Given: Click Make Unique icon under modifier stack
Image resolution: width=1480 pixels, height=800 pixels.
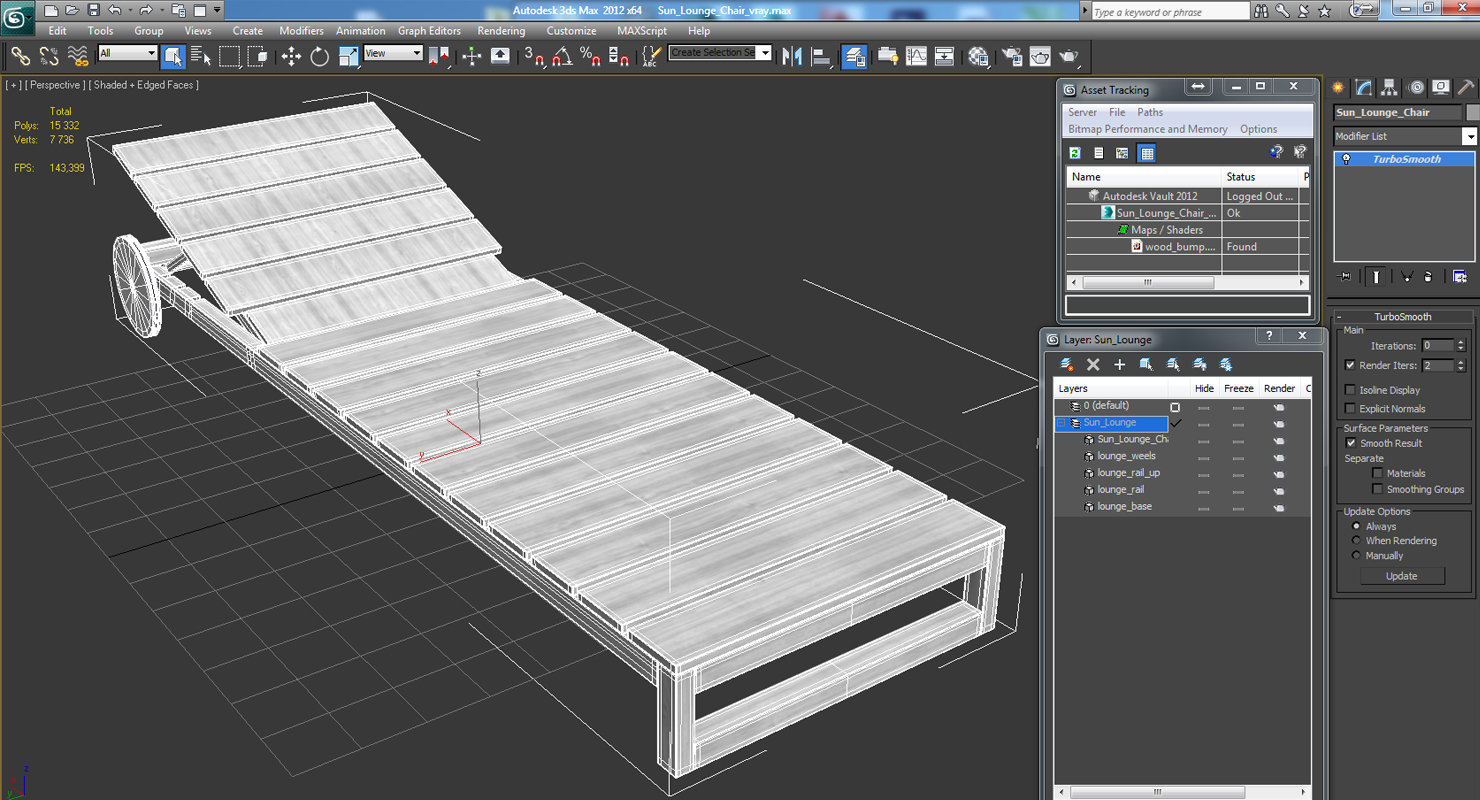Looking at the screenshot, I should [x=1406, y=277].
